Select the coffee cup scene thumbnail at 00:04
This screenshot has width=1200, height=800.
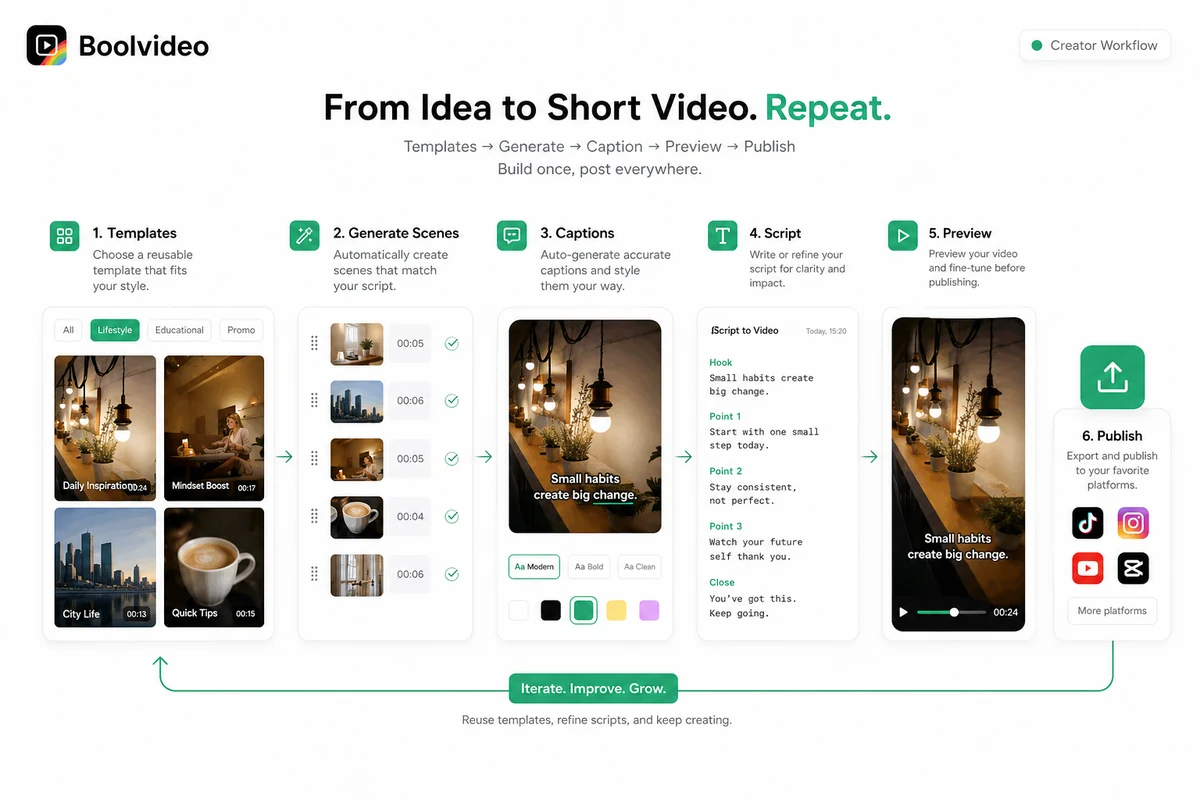pyautogui.click(x=357, y=517)
